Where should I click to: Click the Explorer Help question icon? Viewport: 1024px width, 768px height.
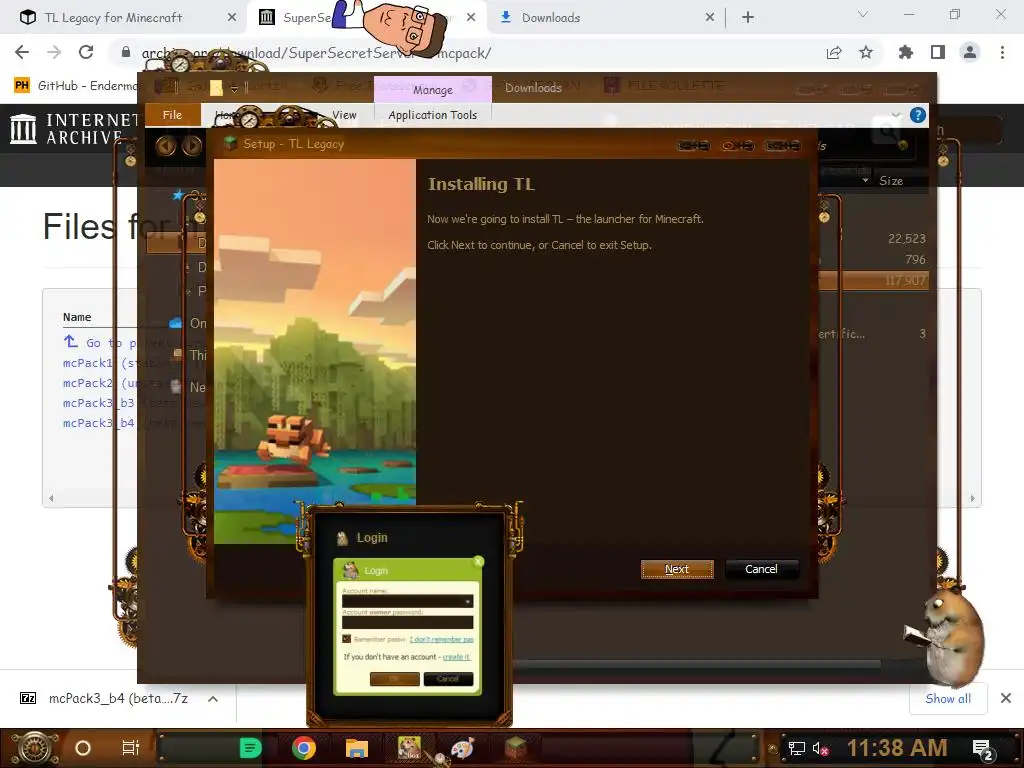pyautogui.click(x=918, y=115)
